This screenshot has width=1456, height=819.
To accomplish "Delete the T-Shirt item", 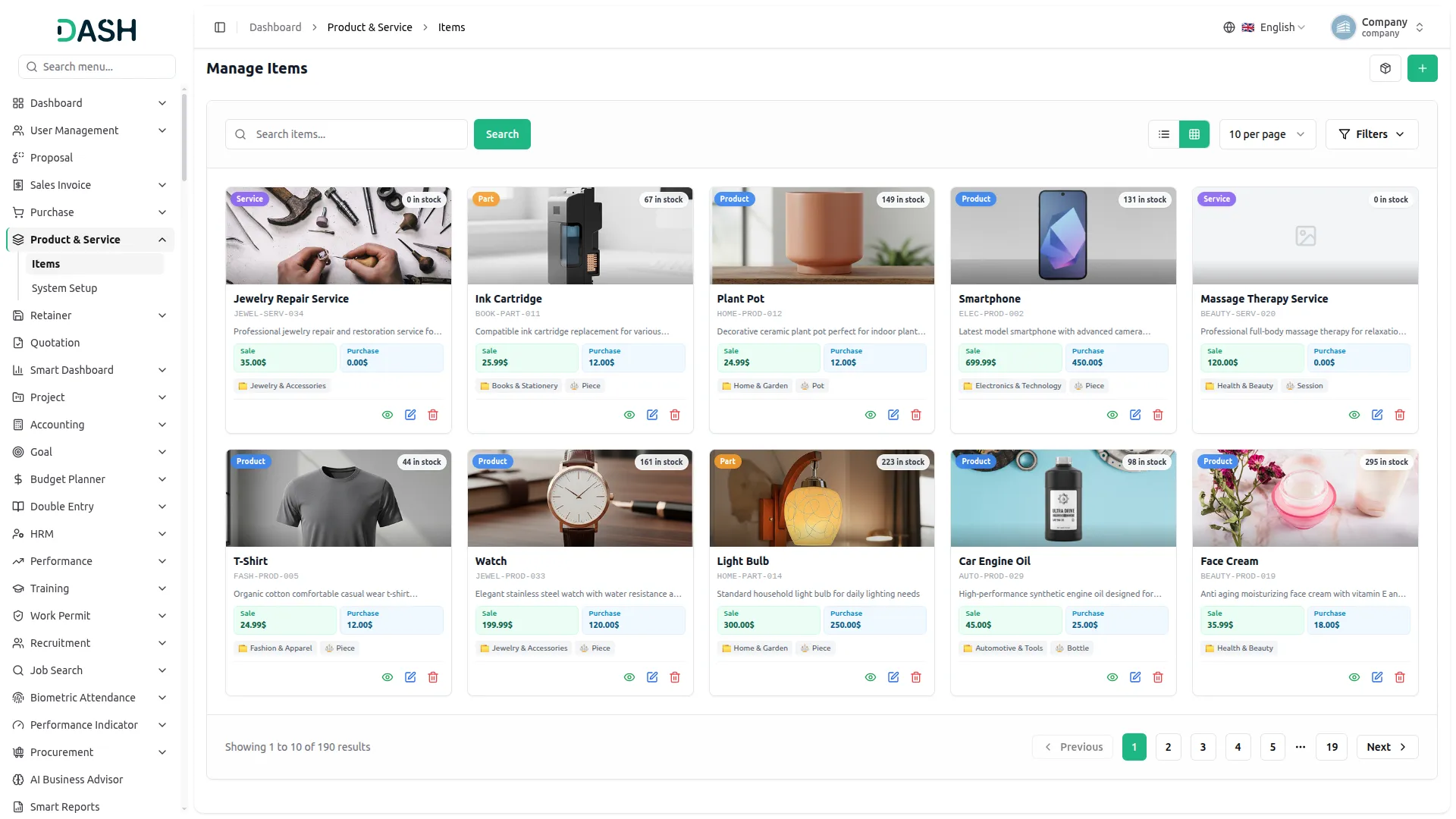I will click(x=433, y=677).
